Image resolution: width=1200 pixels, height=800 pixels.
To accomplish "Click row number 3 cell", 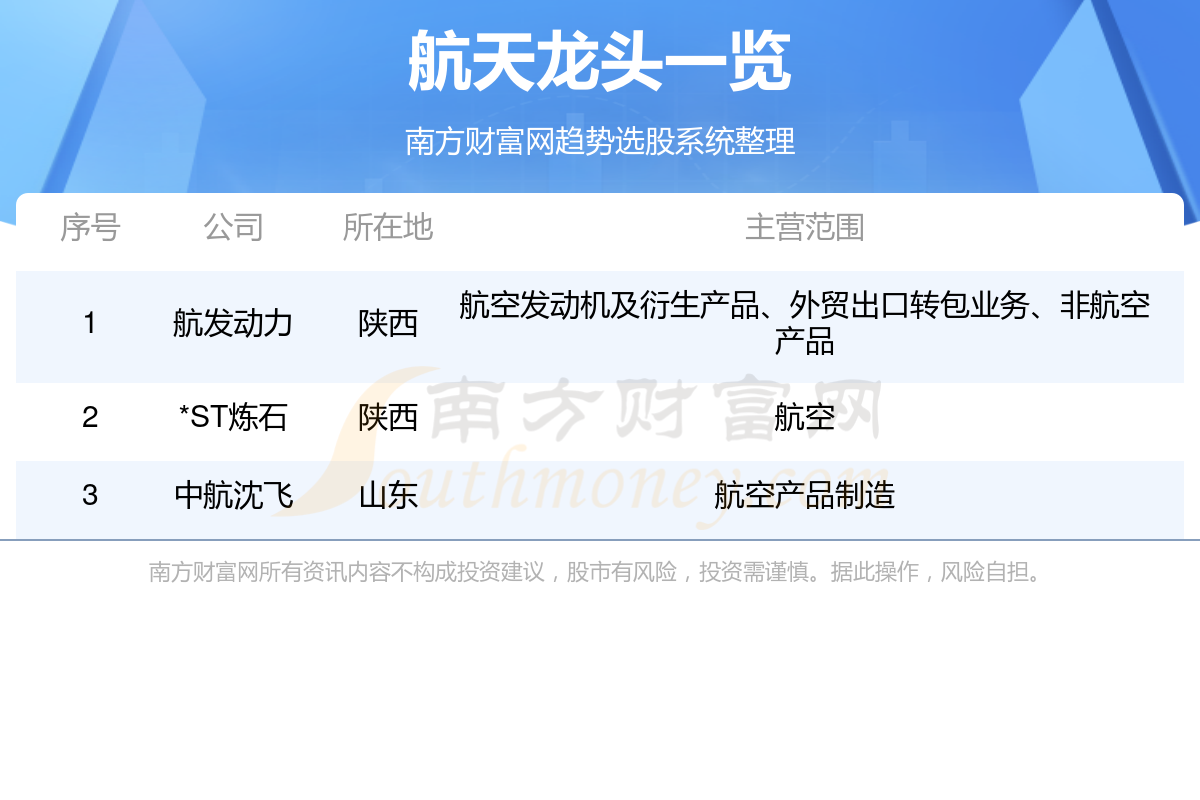I will 90,495.
